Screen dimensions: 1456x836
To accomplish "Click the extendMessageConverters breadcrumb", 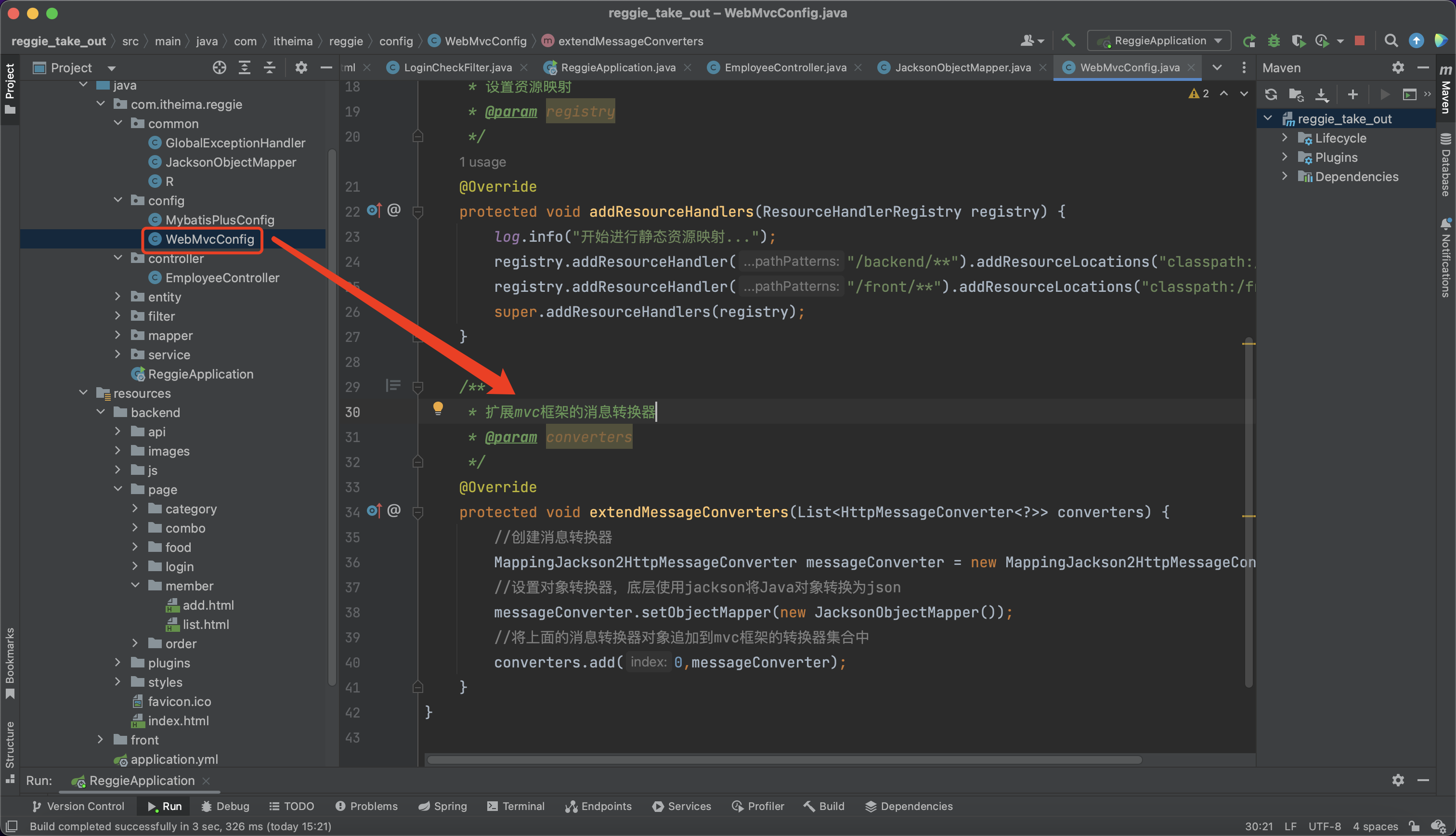I will [630, 41].
